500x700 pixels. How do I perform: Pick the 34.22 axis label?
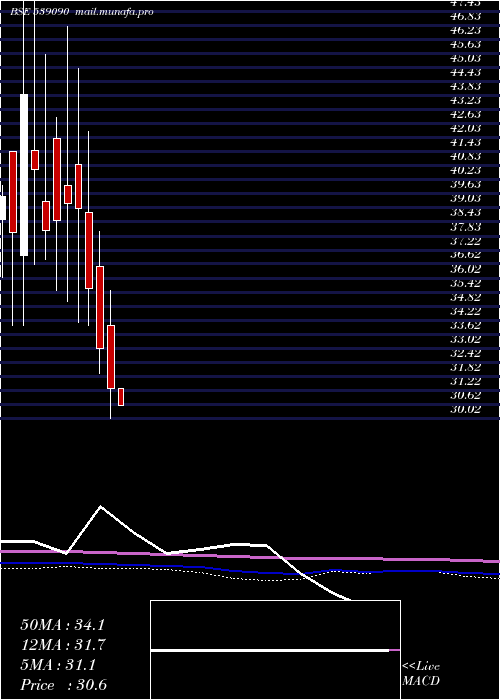(x=466, y=311)
